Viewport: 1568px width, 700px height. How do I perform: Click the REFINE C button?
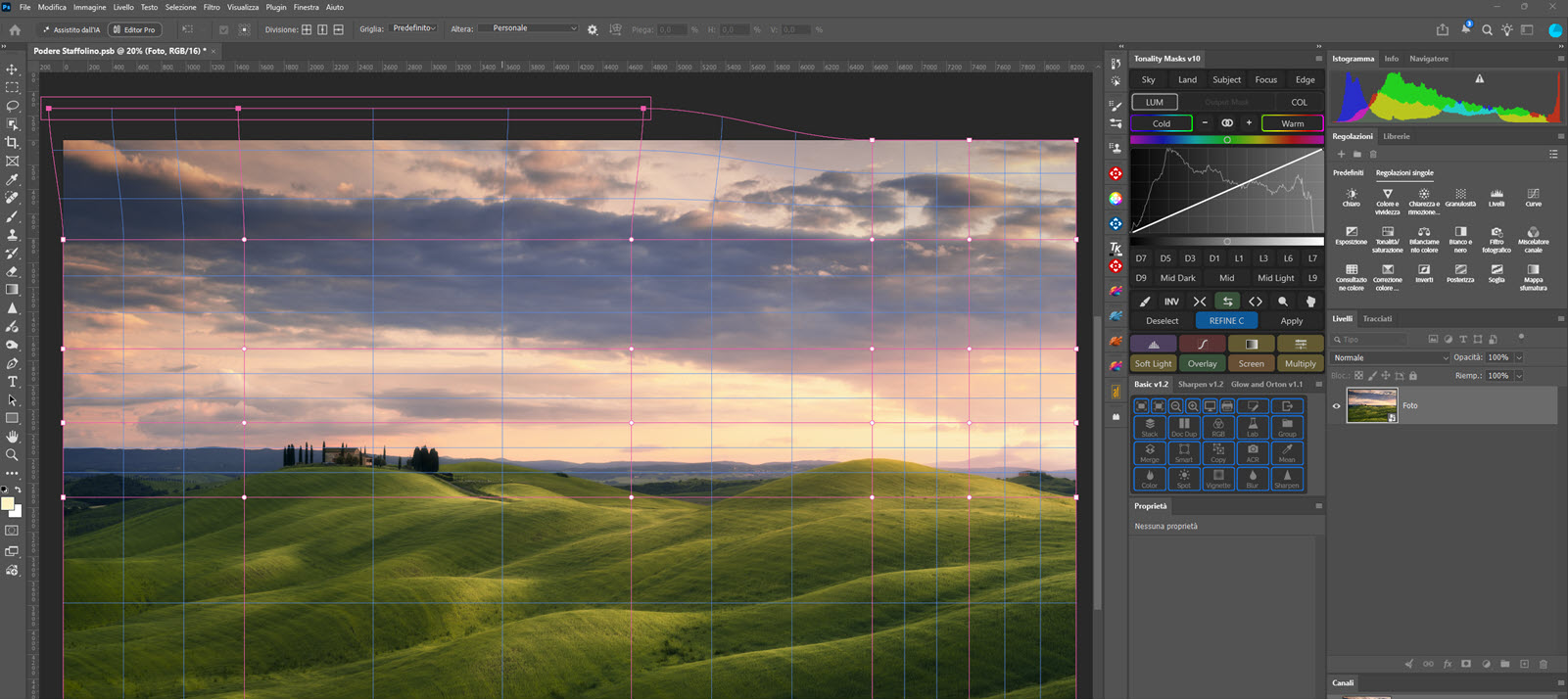1226,321
